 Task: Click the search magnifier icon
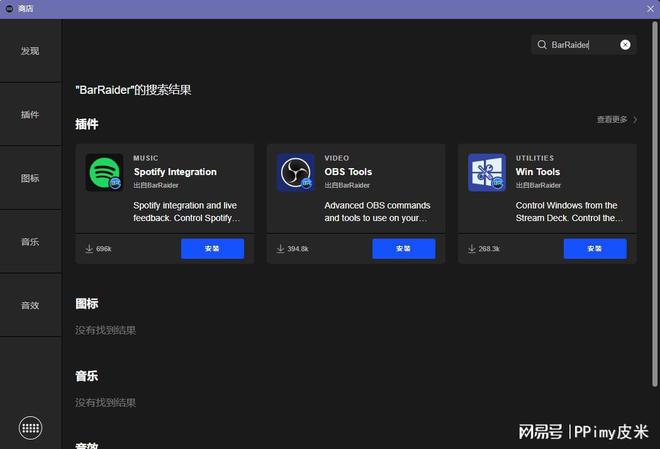542,45
